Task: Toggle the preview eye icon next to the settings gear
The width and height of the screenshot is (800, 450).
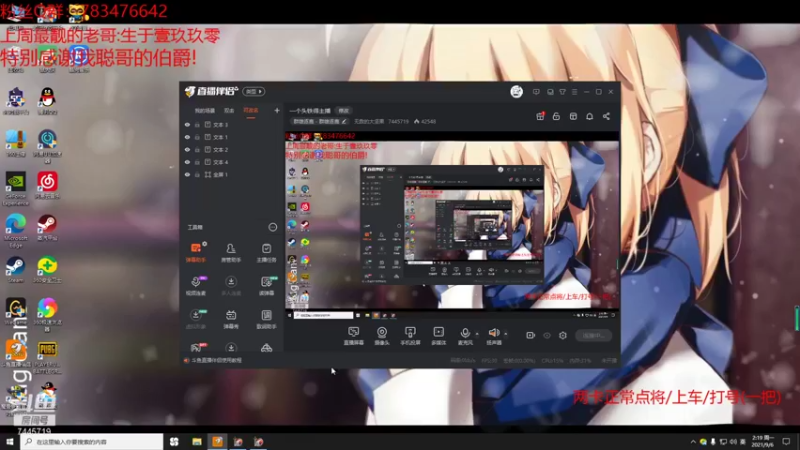Action: (547, 335)
